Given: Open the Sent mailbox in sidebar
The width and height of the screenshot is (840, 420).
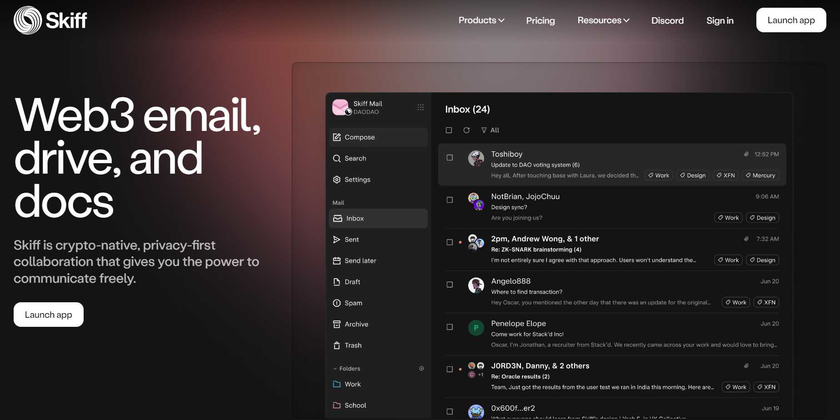Looking at the screenshot, I should (x=352, y=240).
